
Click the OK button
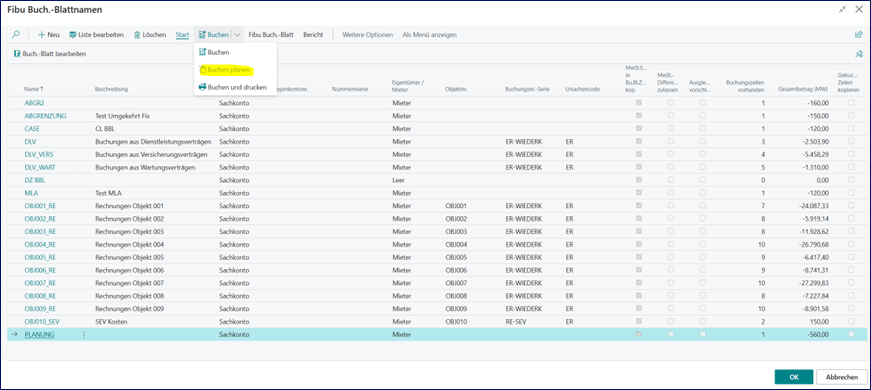(794, 377)
